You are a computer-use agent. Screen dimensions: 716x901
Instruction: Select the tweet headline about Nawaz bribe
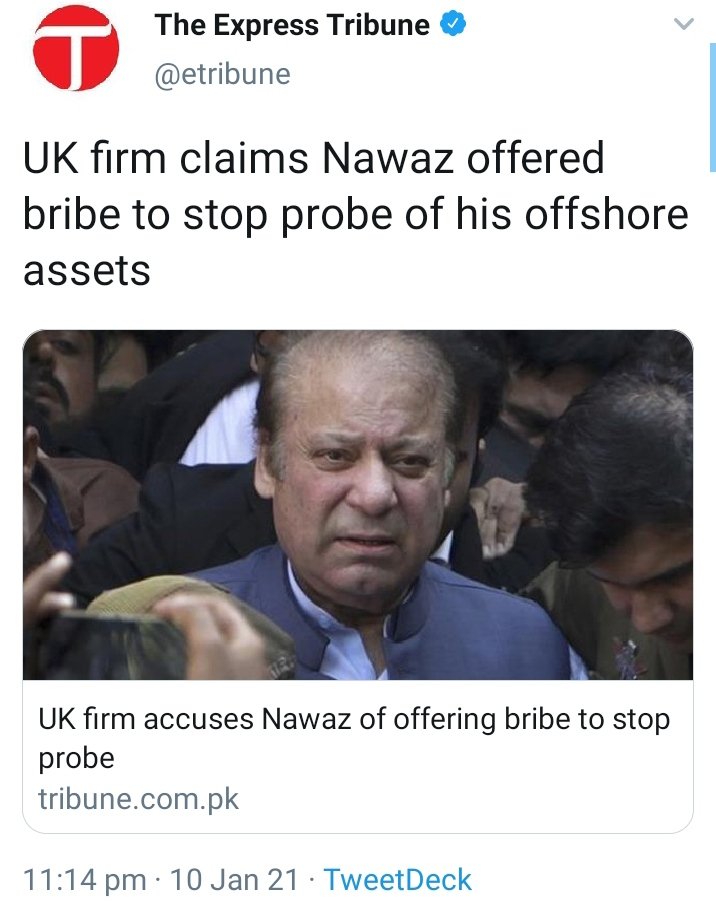(x=356, y=214)
